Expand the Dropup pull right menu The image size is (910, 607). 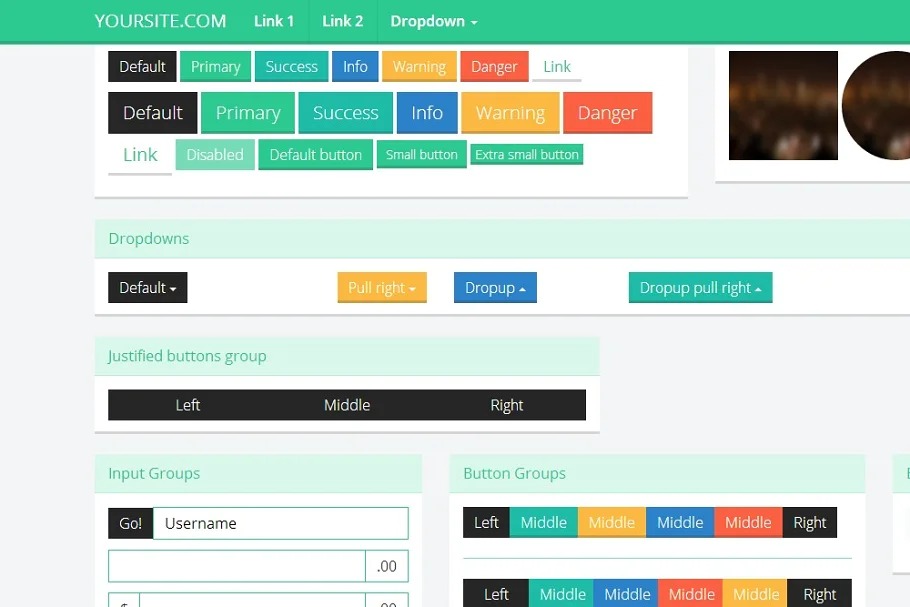point(700,288)
